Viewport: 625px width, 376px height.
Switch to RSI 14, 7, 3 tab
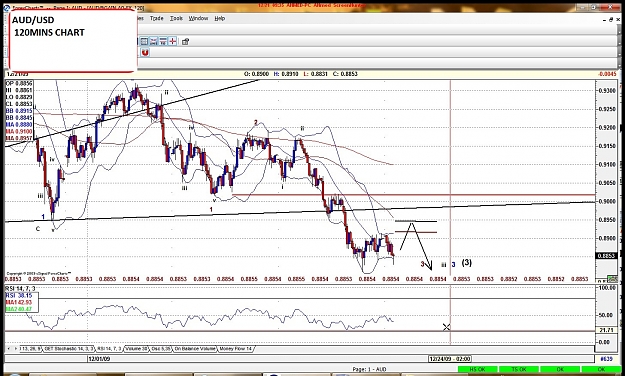tap(110, 348)
